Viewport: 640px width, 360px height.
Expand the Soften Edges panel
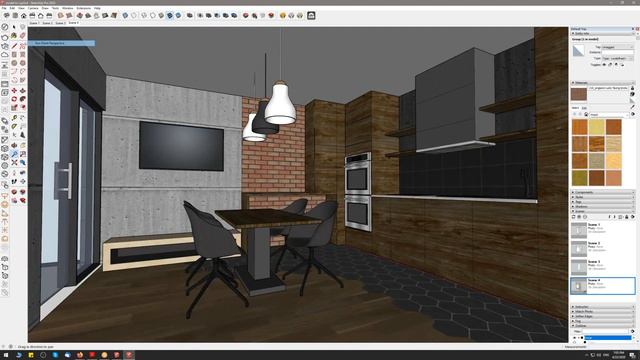(x=603, y=316)
